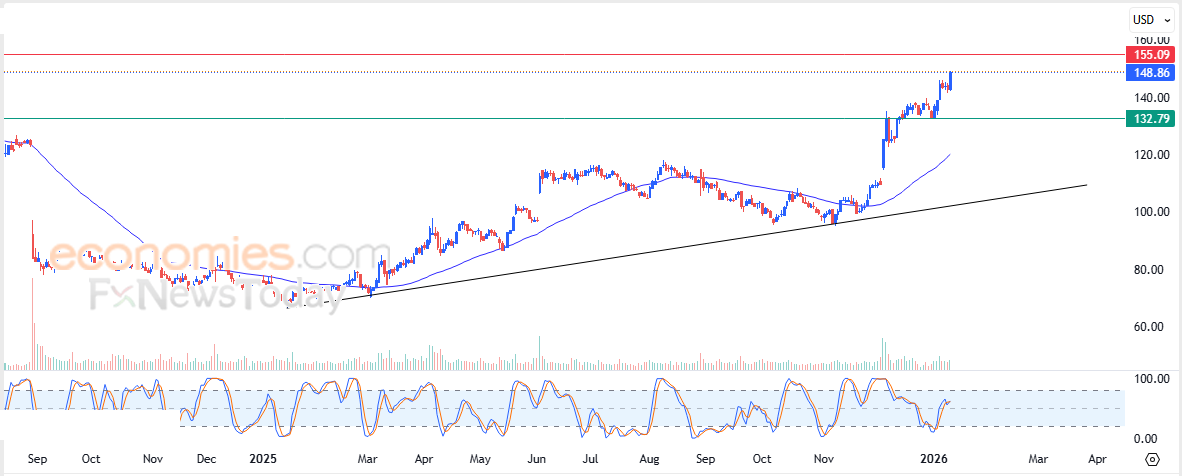
Task: Select the stochastic oscillator indicator pane
Action: (563, 408)
